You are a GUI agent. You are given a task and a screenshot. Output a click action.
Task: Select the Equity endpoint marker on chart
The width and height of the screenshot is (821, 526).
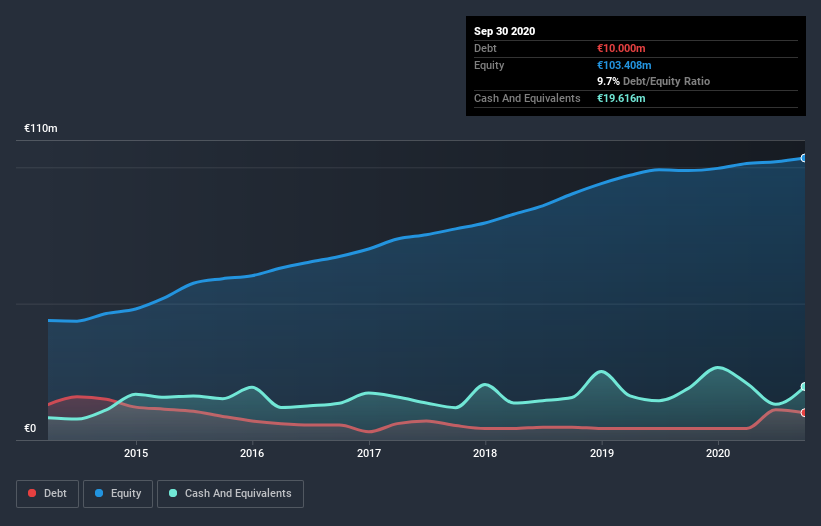(804, 158)
